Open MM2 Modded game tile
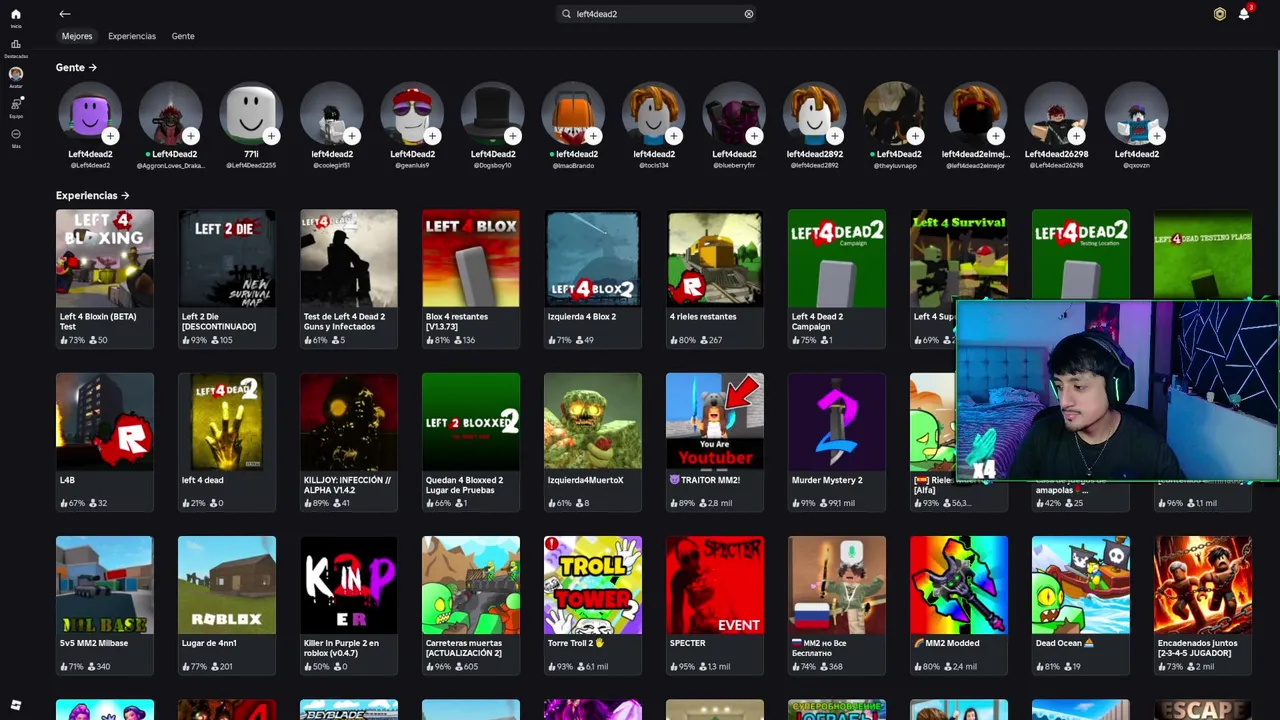This screenshot has width=1280, height=720. [x=959, y=604]
